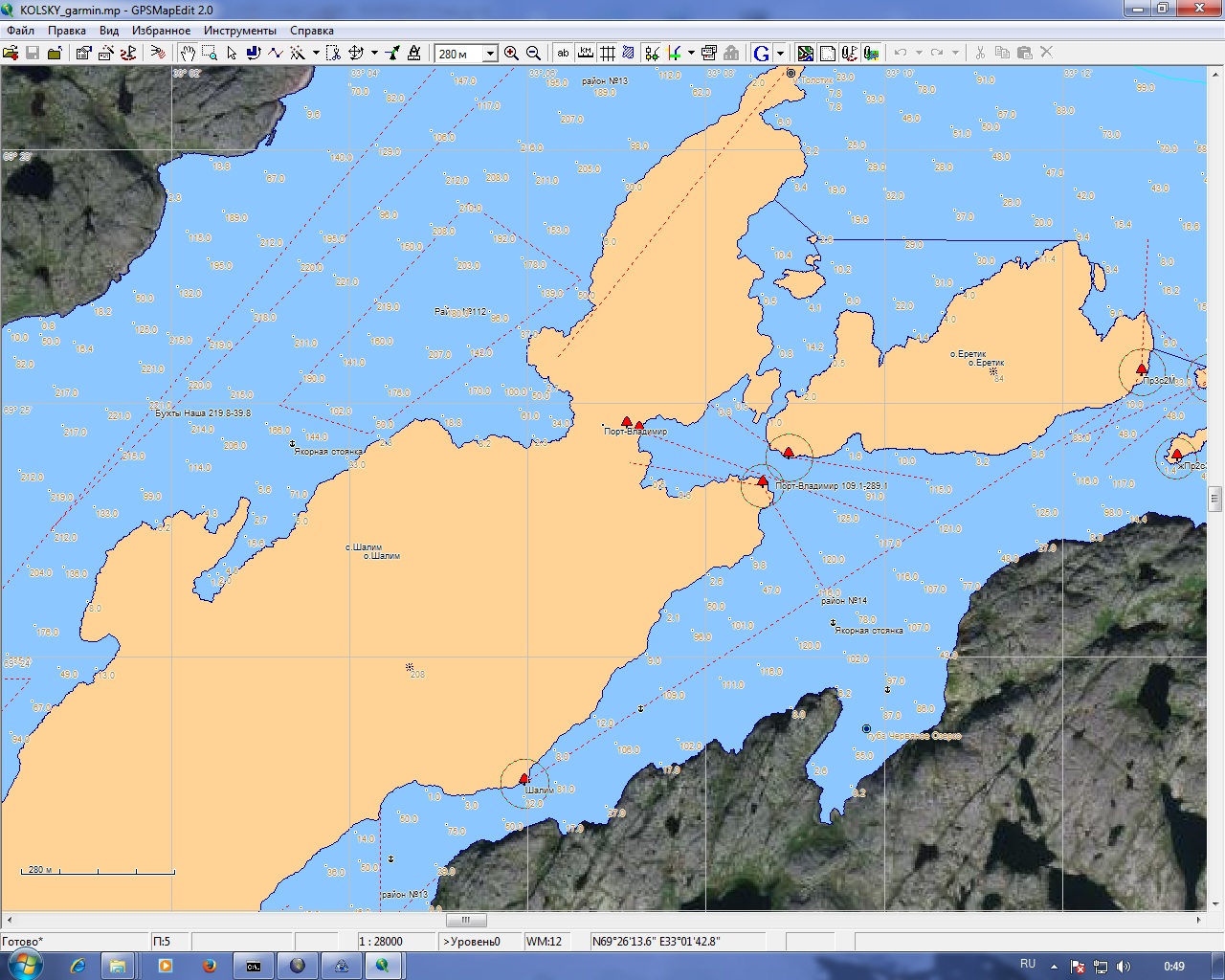Click the zoom in magnifier icon
This screenshot has width=1225, height=980.
[511, 54]
